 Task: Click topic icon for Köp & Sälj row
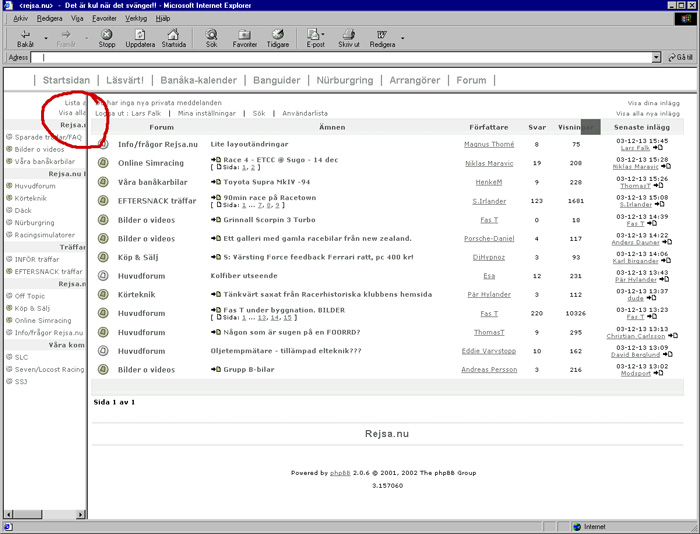pyautogui.click(x=103, y=257)
